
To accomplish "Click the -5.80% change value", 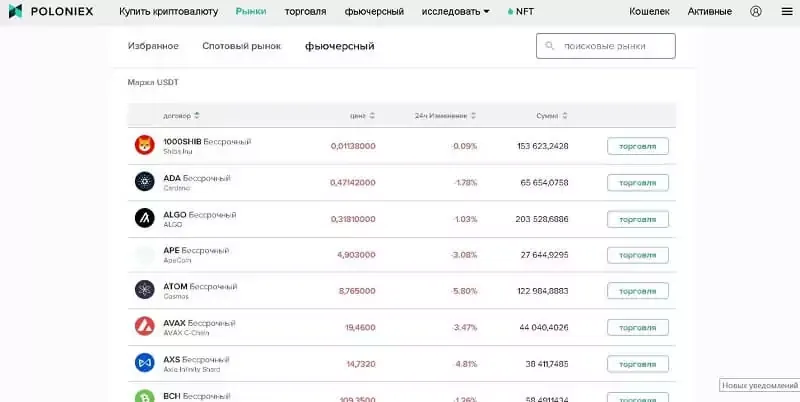I will [464, 291].
